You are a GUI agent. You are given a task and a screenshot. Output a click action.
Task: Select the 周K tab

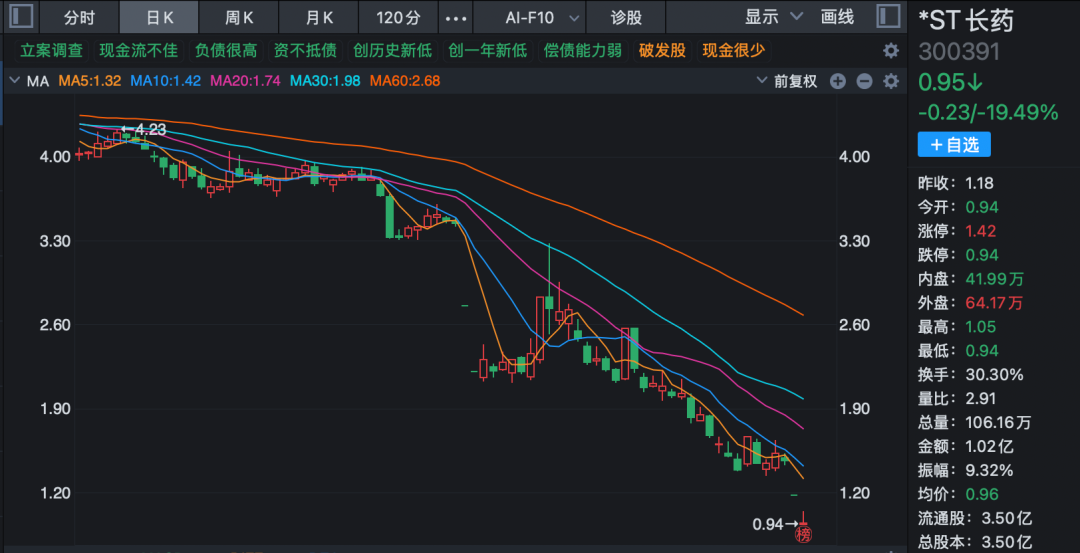tap(239, 18)
